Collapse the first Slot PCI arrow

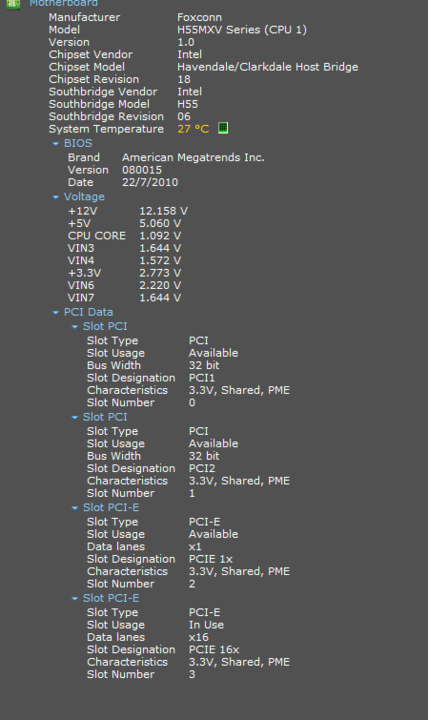[x=74, y=327]
